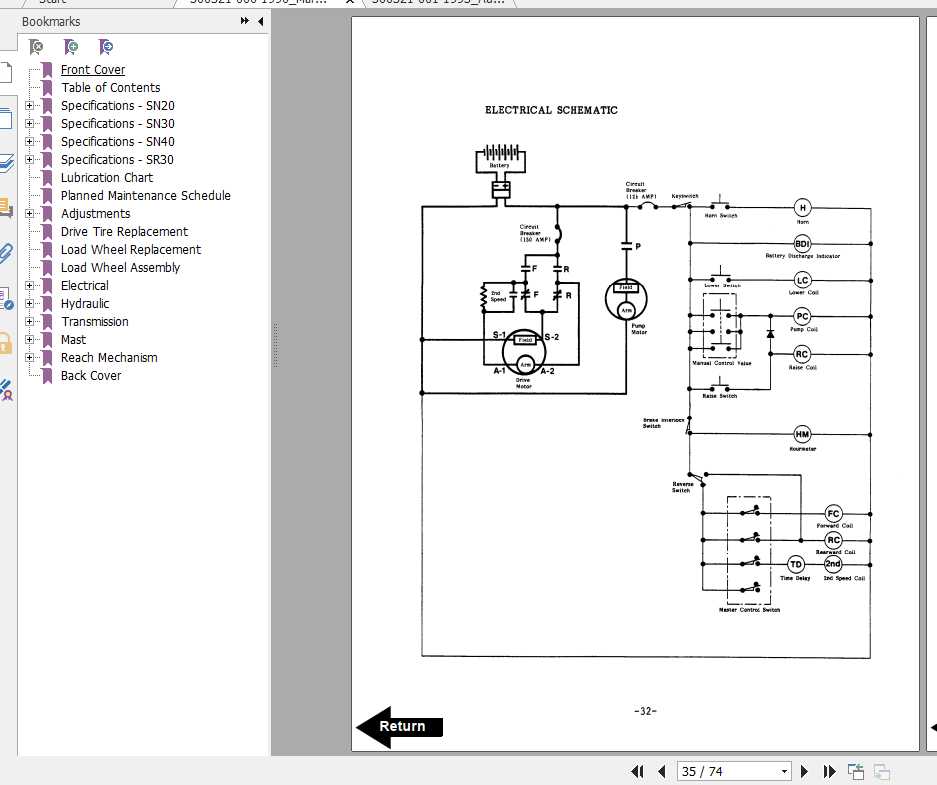Select the Transmission bookmark label
937x785 pixels.
(95, 321)
